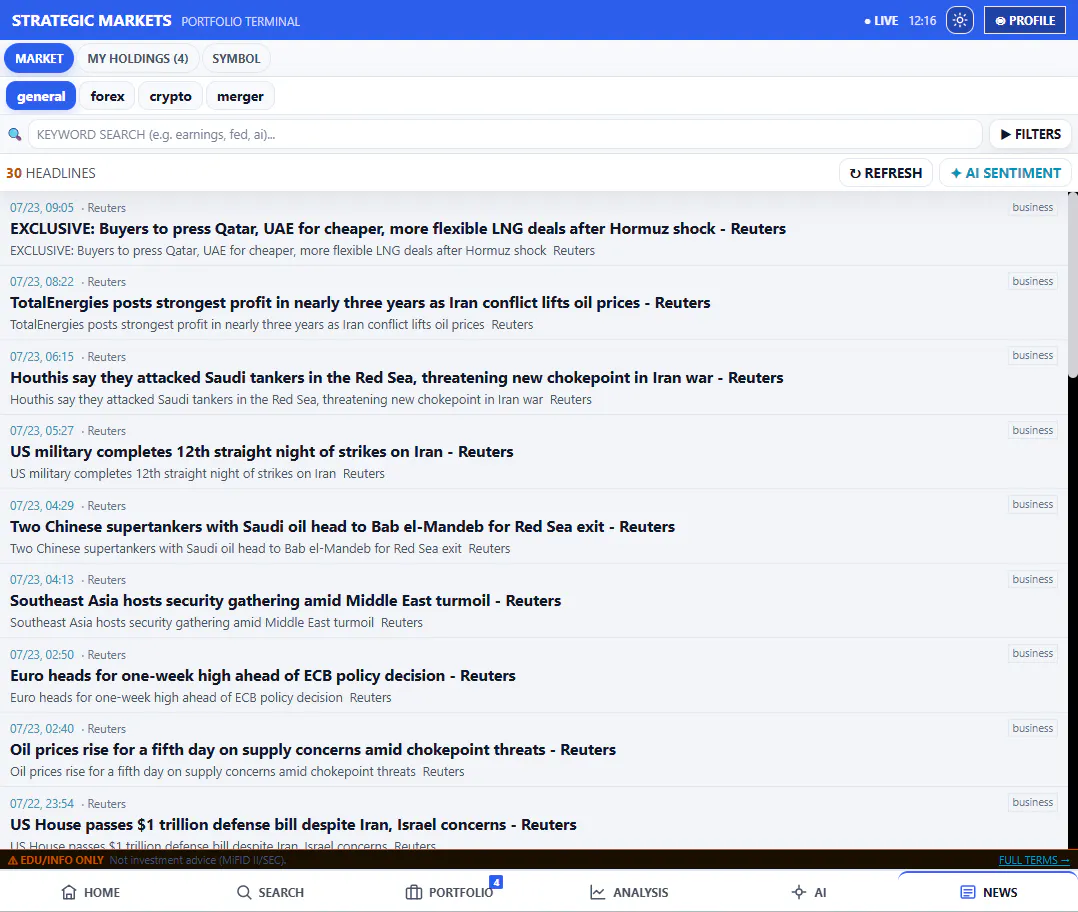Select the general news category
Screen dimensions: 1078x912
pyautogui.click(x=41, y=96)
